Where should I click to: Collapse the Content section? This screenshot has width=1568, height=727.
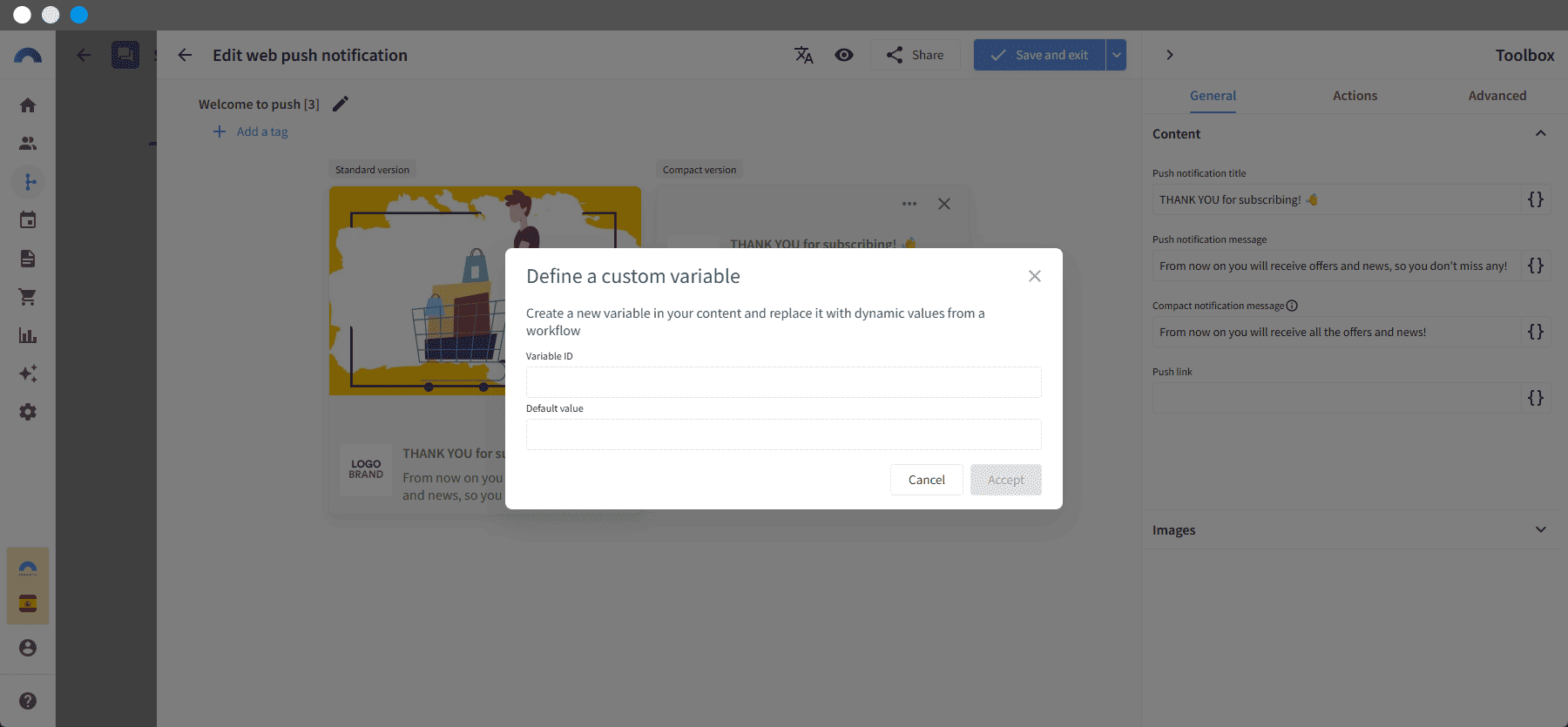click(1541, 133)
